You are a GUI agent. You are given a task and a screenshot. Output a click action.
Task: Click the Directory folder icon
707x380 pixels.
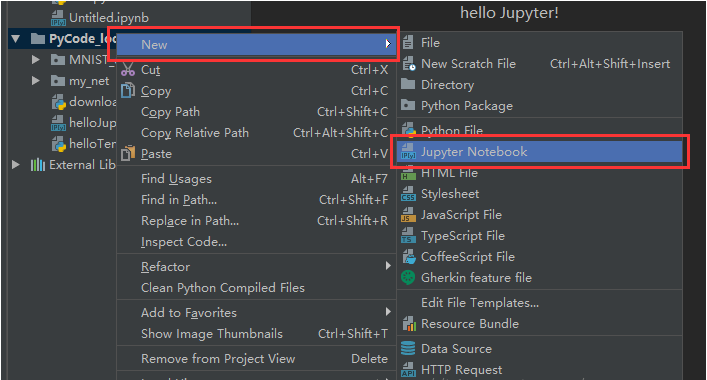(x=408, y=84)
